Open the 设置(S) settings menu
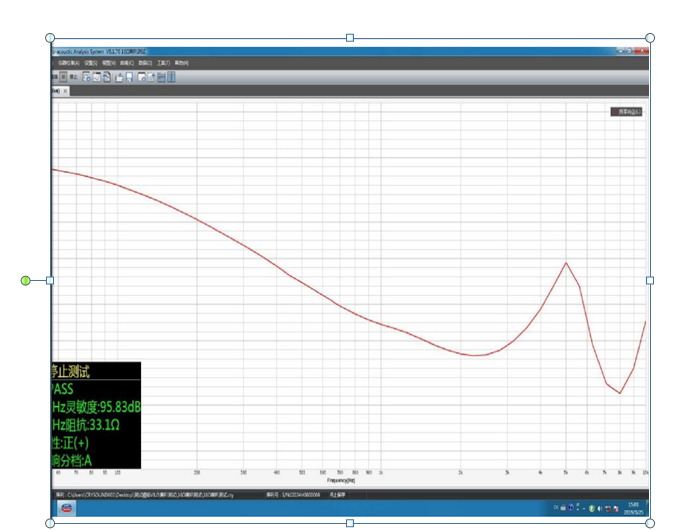Viewport: 675px width, 532px height. 91,63
